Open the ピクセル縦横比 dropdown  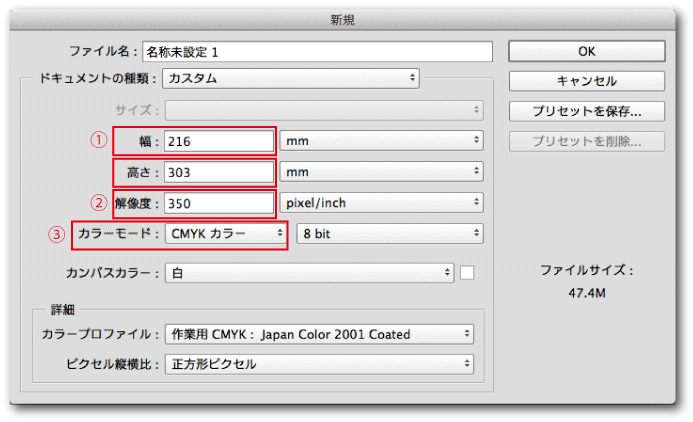pyautogui.click(x=319, y=364)
